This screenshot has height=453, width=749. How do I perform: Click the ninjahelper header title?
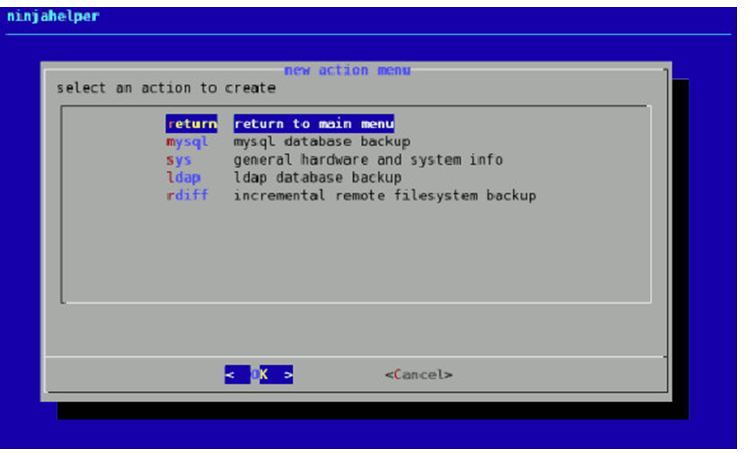pyautogui.click(x=53, y=16)
